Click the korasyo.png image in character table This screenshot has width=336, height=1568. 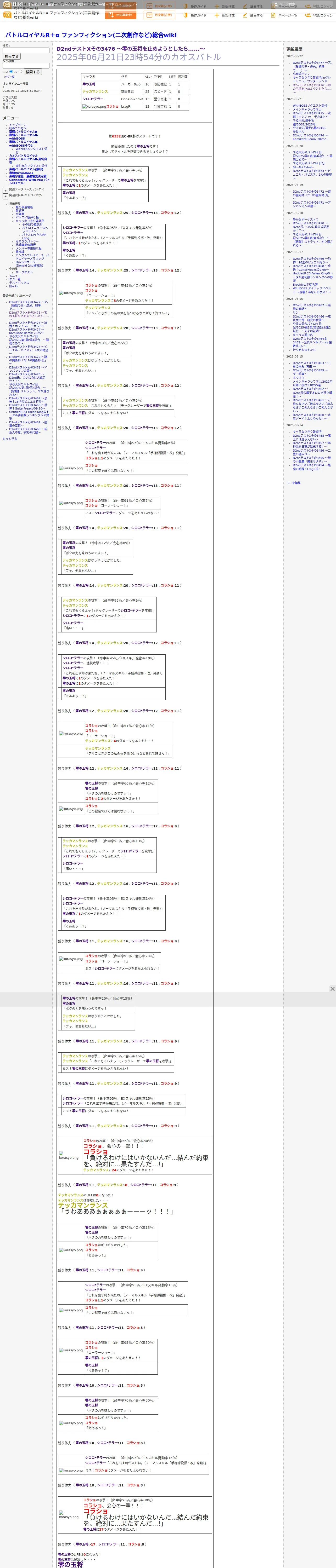click(x=94, y=107)
